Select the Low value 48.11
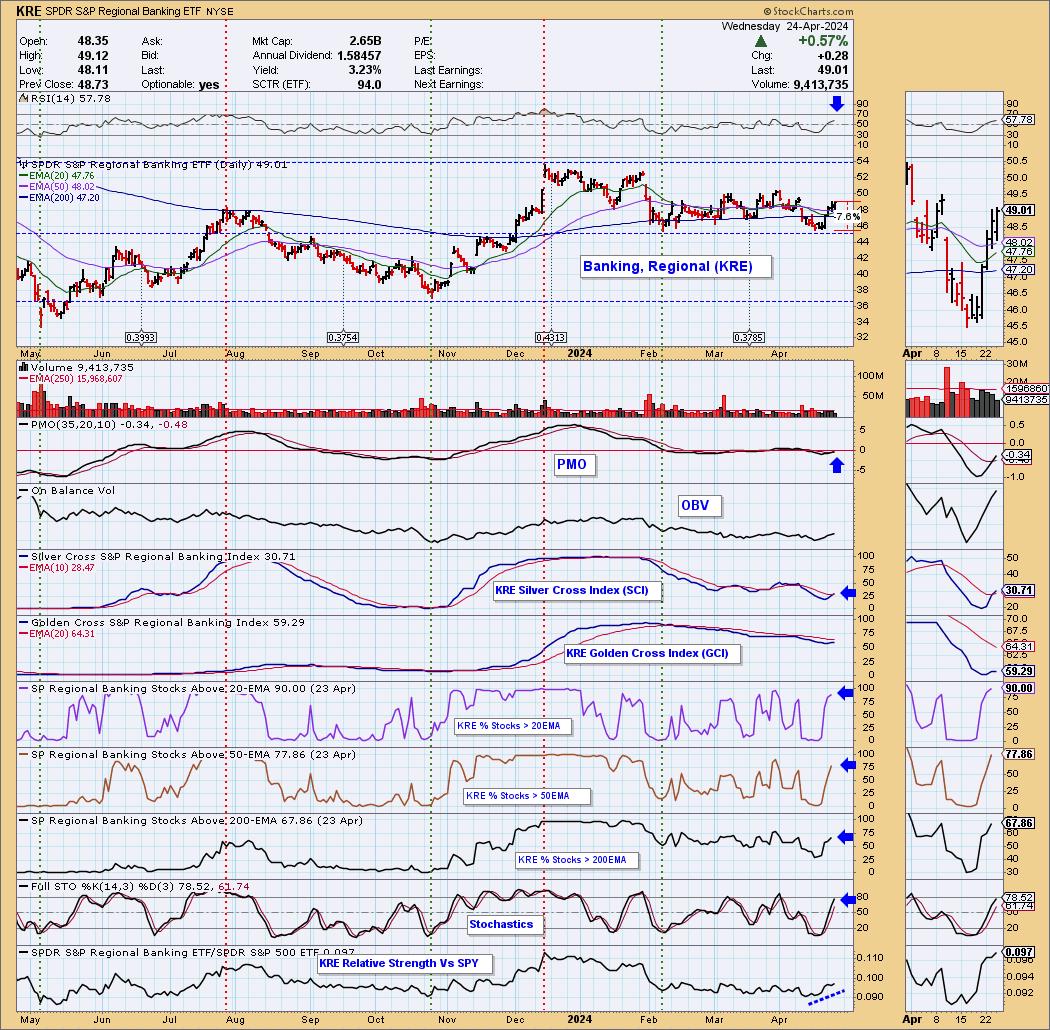This screenshot has height=1030, width=1050. [93, 70]
